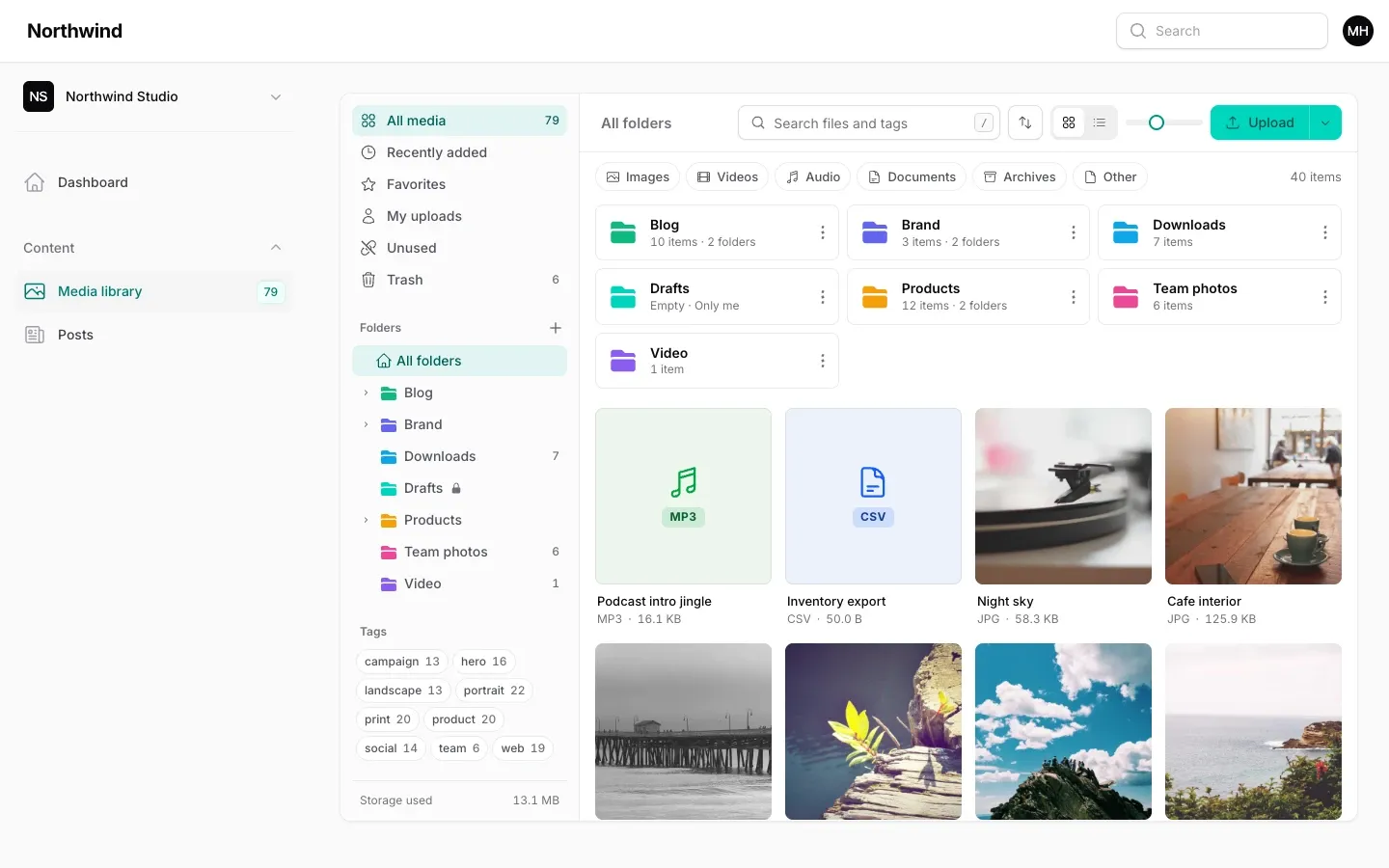Viewport: 1389px width, 868px height.
Task: Click the Upload button
Action: click(1260, 122)
